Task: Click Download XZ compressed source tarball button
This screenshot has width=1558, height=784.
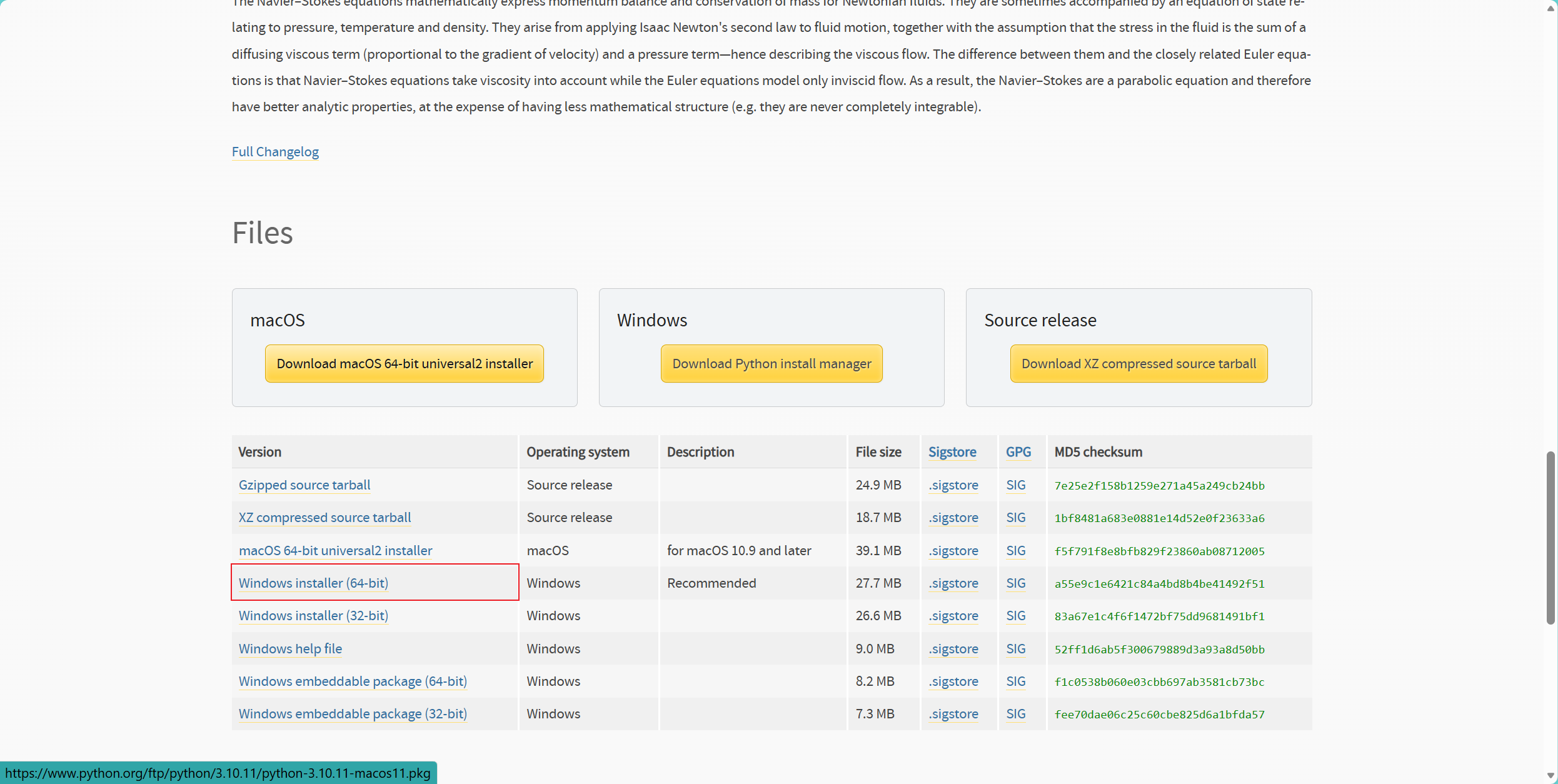Action: [x=1138, y=363]
